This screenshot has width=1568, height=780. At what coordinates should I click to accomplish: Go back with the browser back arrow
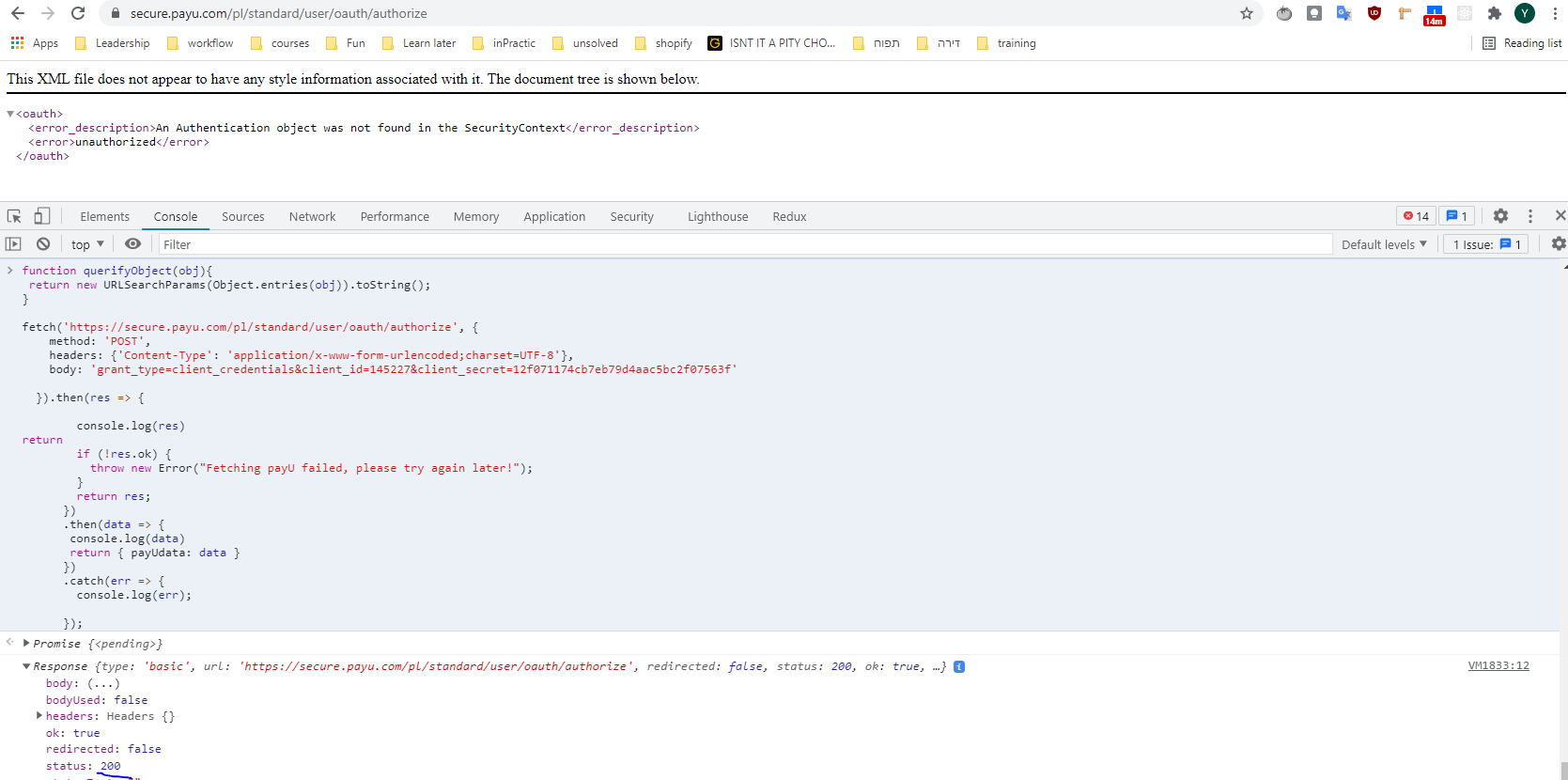pos(18,13)
